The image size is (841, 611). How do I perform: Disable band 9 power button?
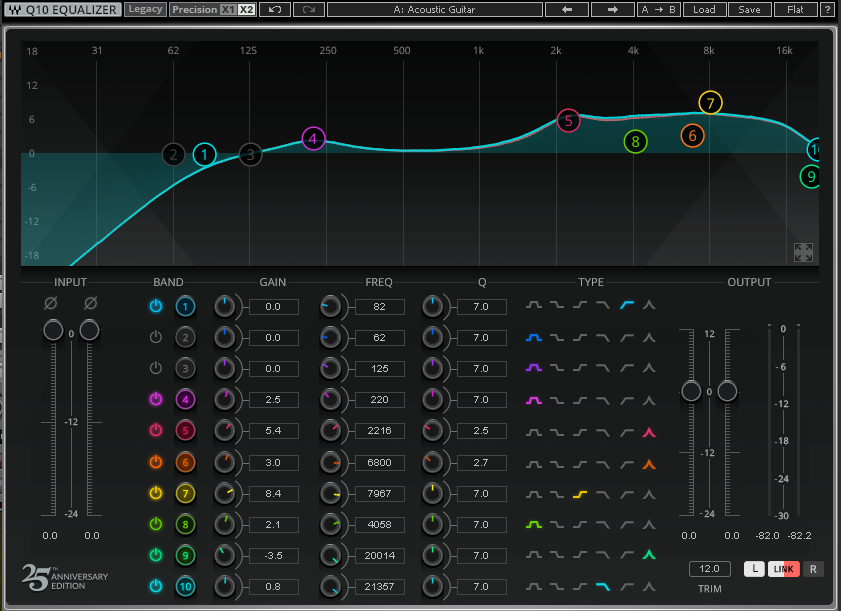click(156, 555)
